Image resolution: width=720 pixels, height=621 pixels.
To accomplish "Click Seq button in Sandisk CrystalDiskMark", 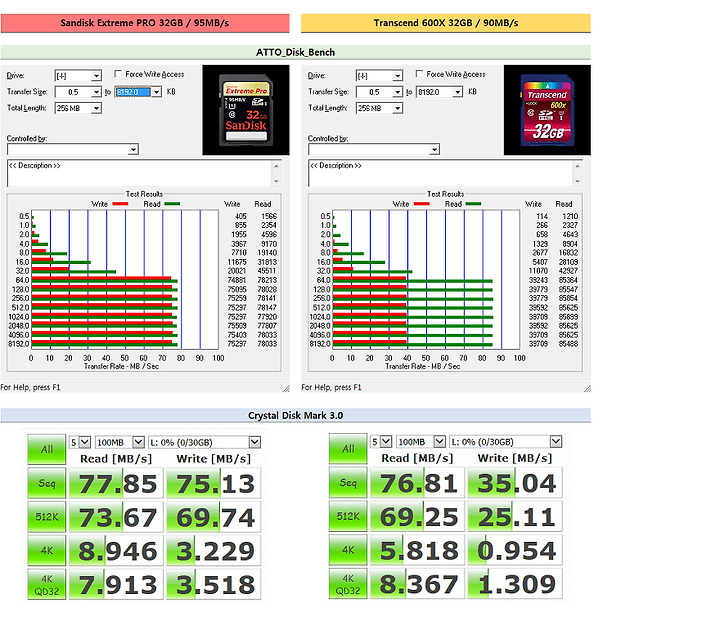I will [x=46, y=483].
